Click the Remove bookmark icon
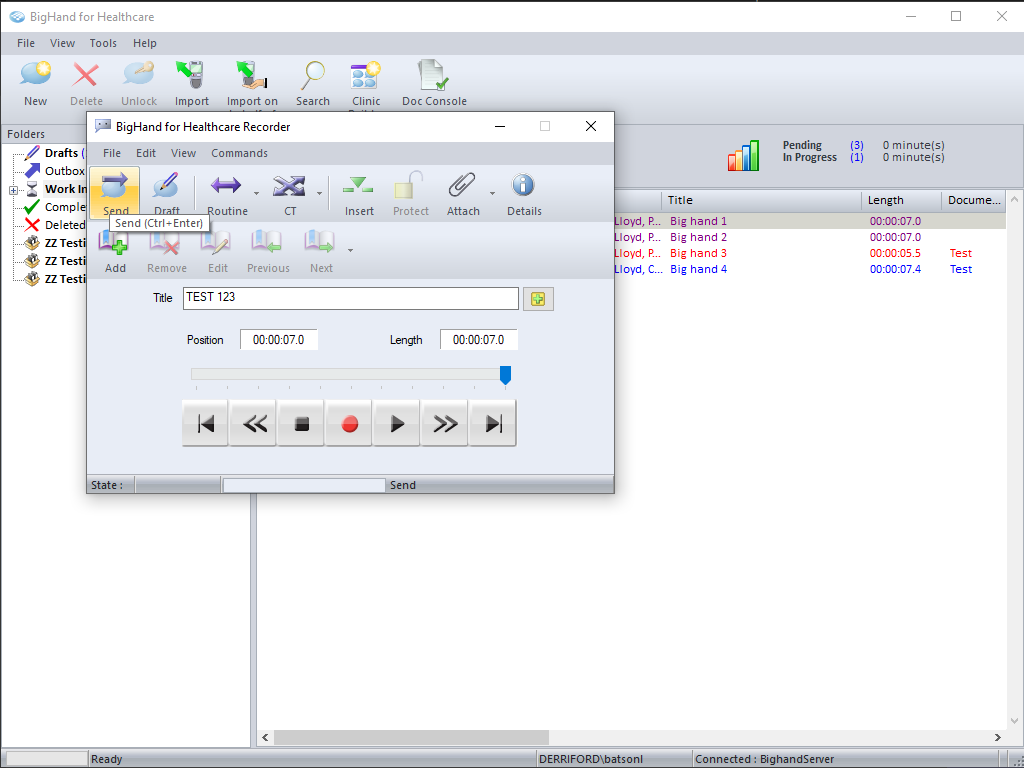Viewport: 1024px width, 768px height. click(x=165, y=243)
